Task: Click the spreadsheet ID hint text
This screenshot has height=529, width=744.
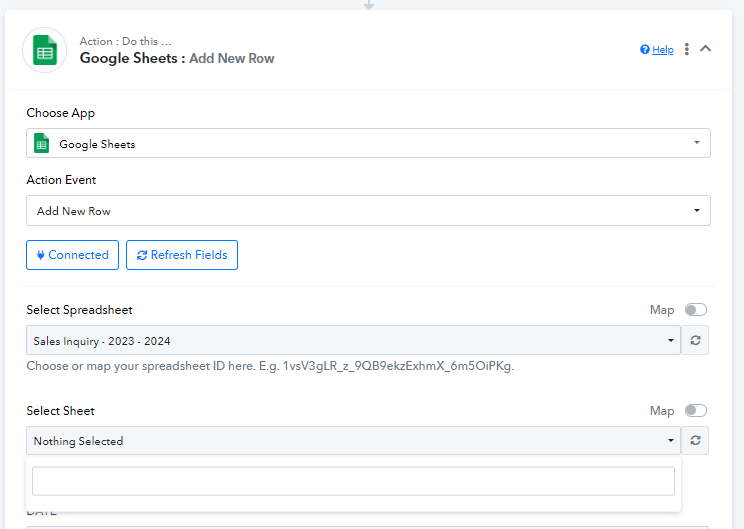Action: click(x=270, y=366)
